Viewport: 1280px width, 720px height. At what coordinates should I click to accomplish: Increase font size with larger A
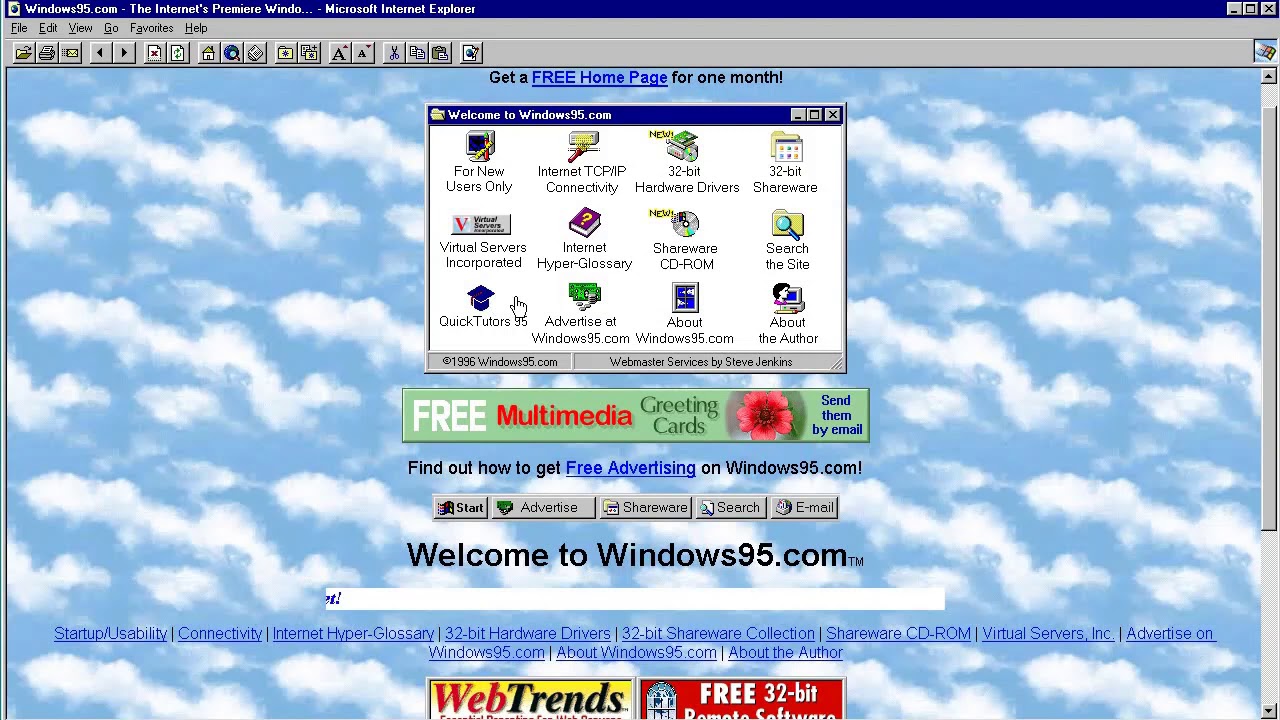339,53
